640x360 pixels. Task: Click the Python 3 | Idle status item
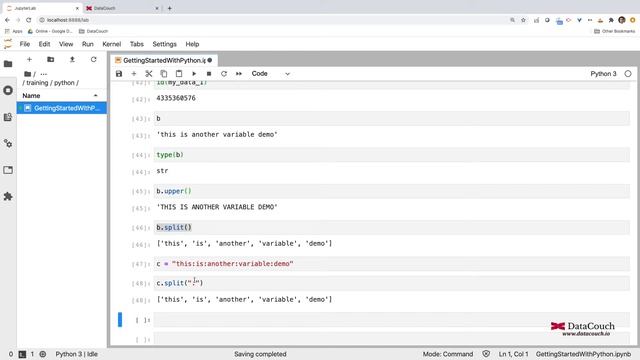(77, 354)
